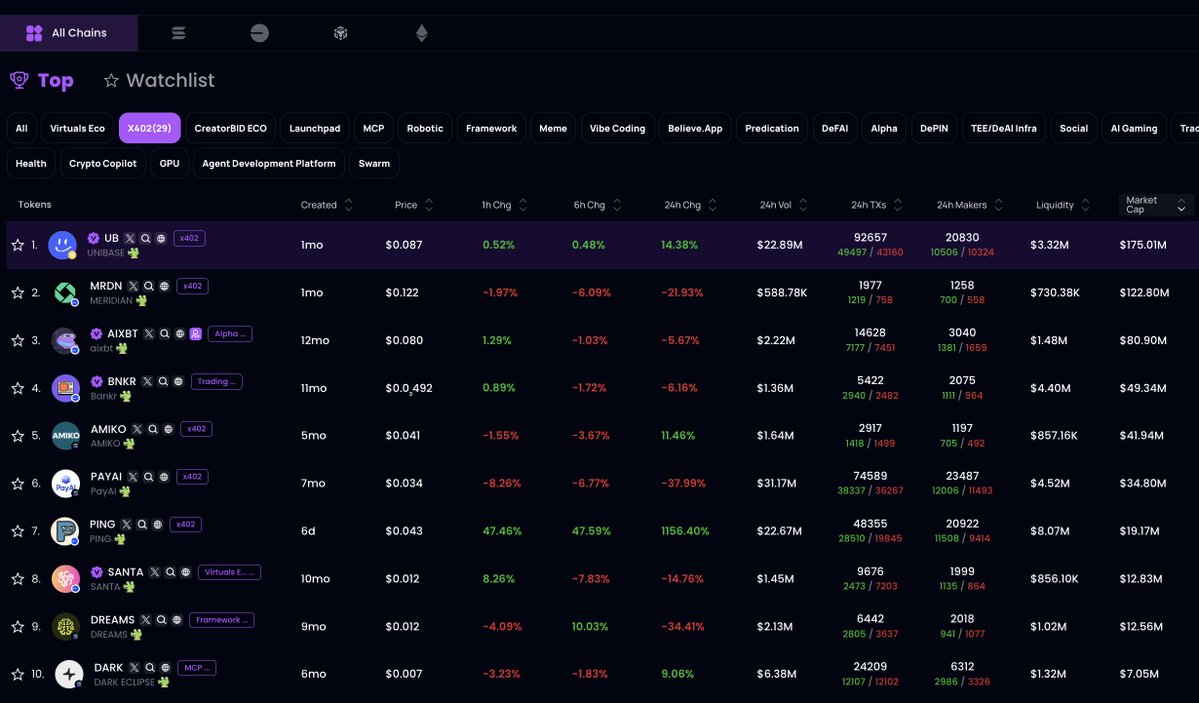Star the UB token for watchlist
1199x703 pixels.
pyautogui.click(x=17, y=245)
